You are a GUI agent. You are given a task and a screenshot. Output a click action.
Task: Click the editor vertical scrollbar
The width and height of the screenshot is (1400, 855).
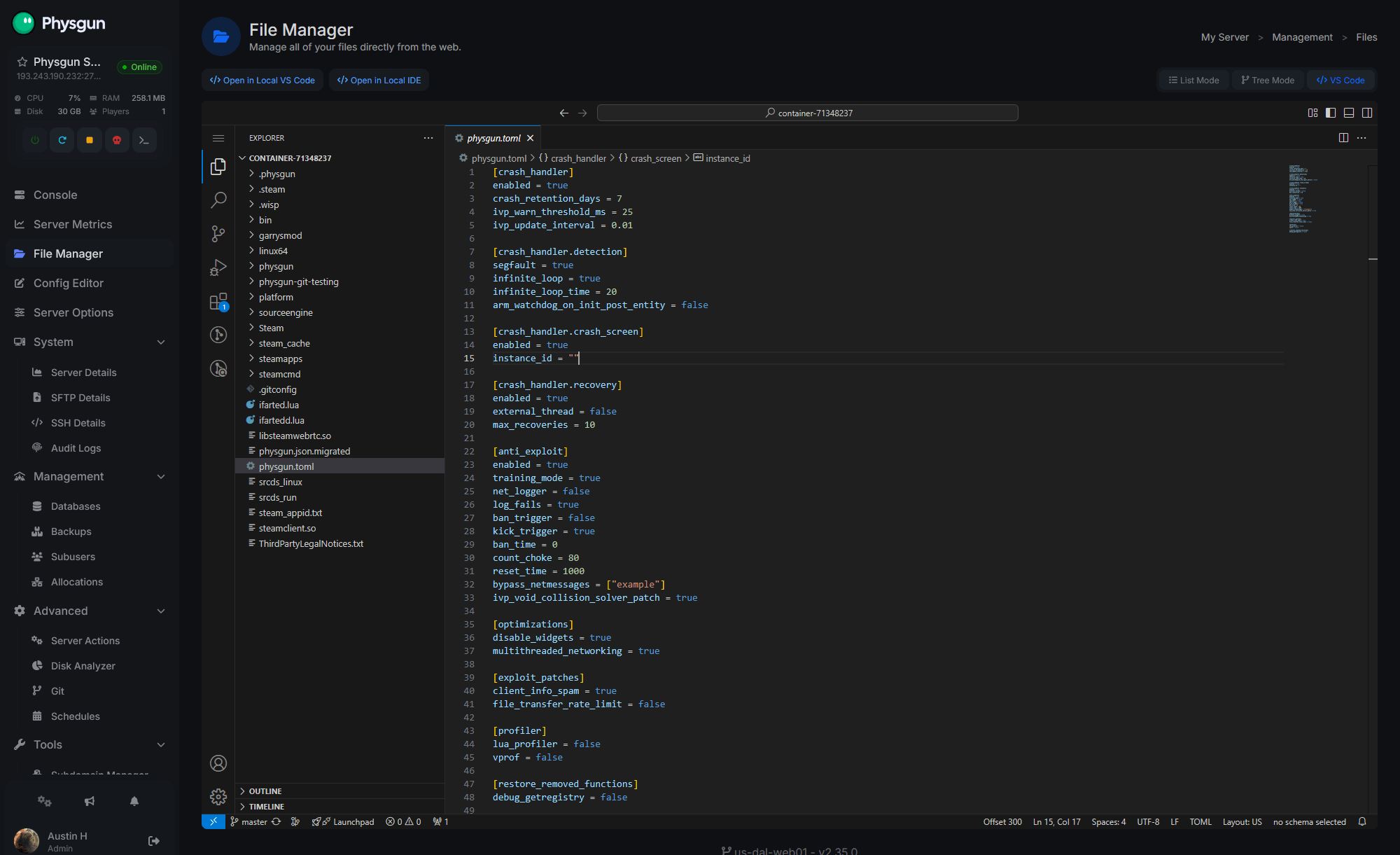1373,489
